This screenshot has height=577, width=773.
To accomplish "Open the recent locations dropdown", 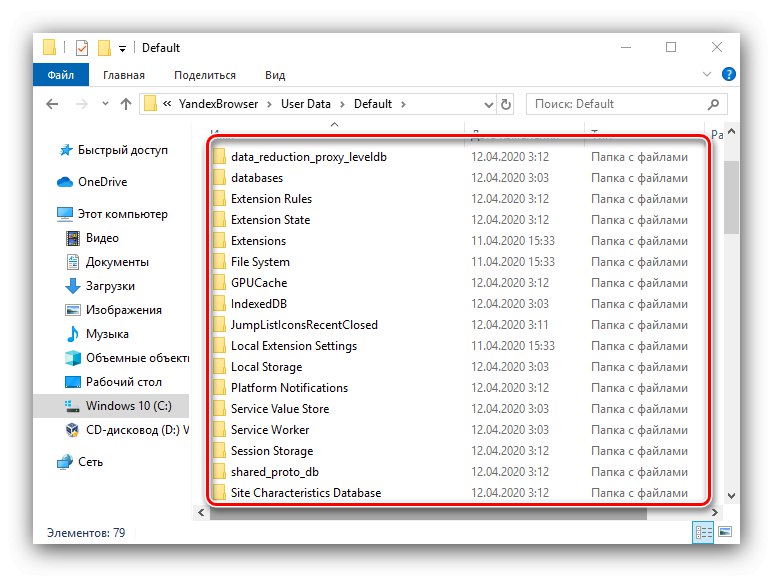I will coord(105,104).
